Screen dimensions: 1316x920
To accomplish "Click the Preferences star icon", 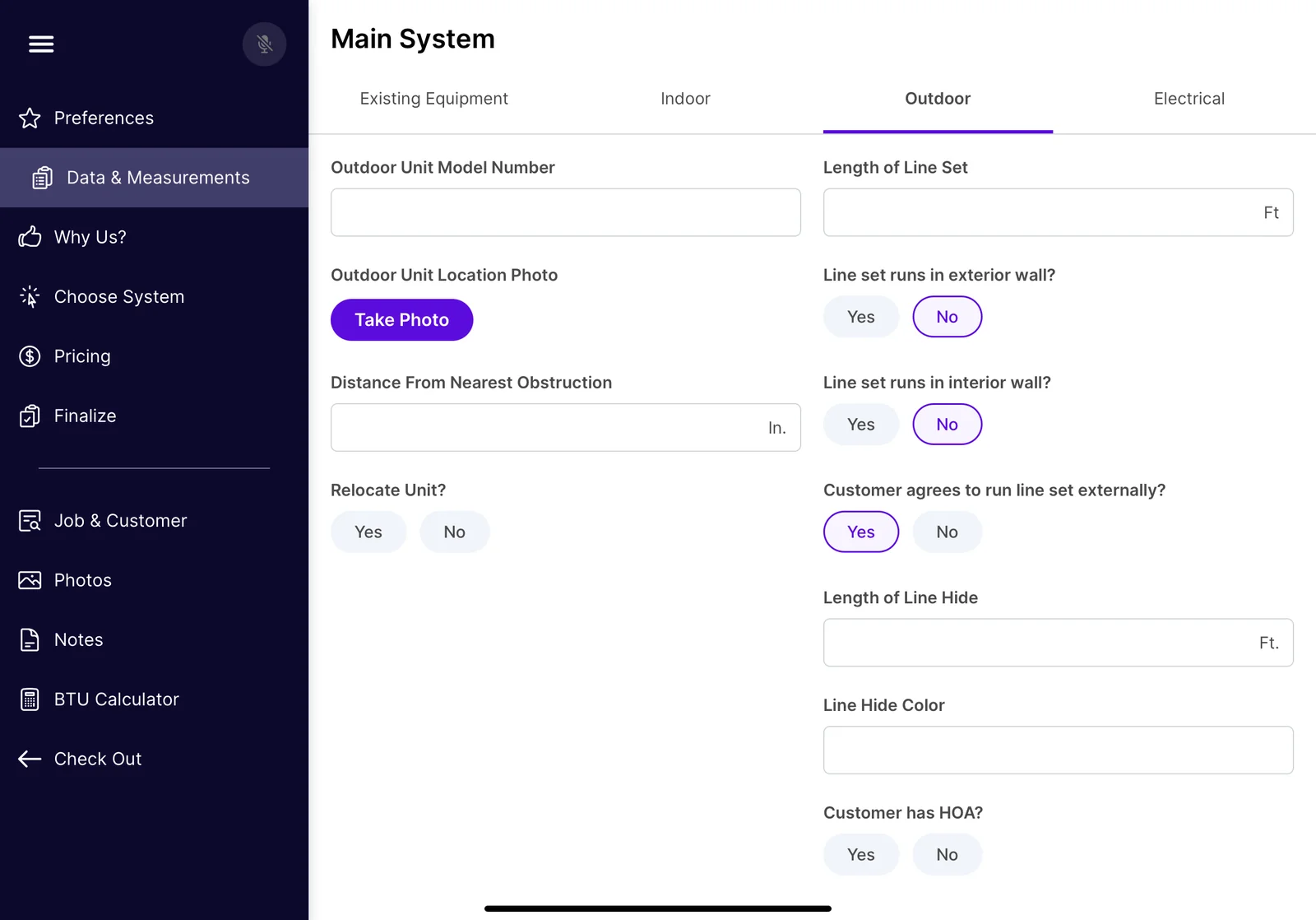I will (30, 118).
